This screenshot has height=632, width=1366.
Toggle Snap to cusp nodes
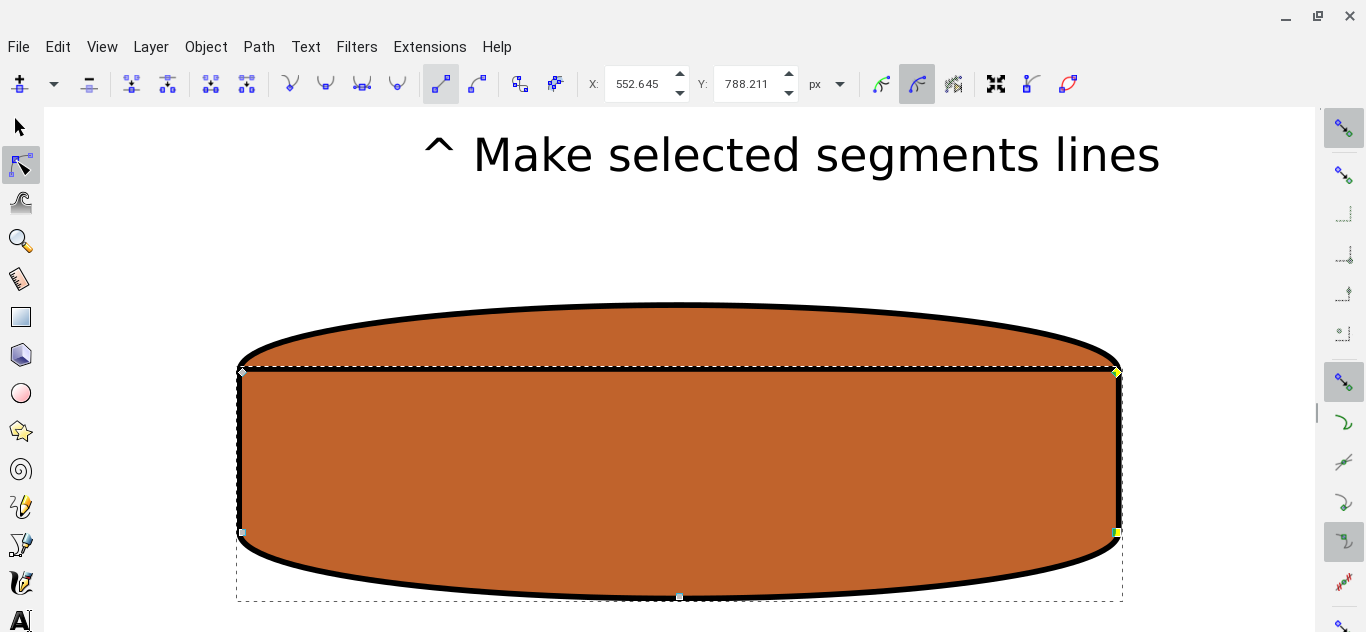click(1344, 502)
